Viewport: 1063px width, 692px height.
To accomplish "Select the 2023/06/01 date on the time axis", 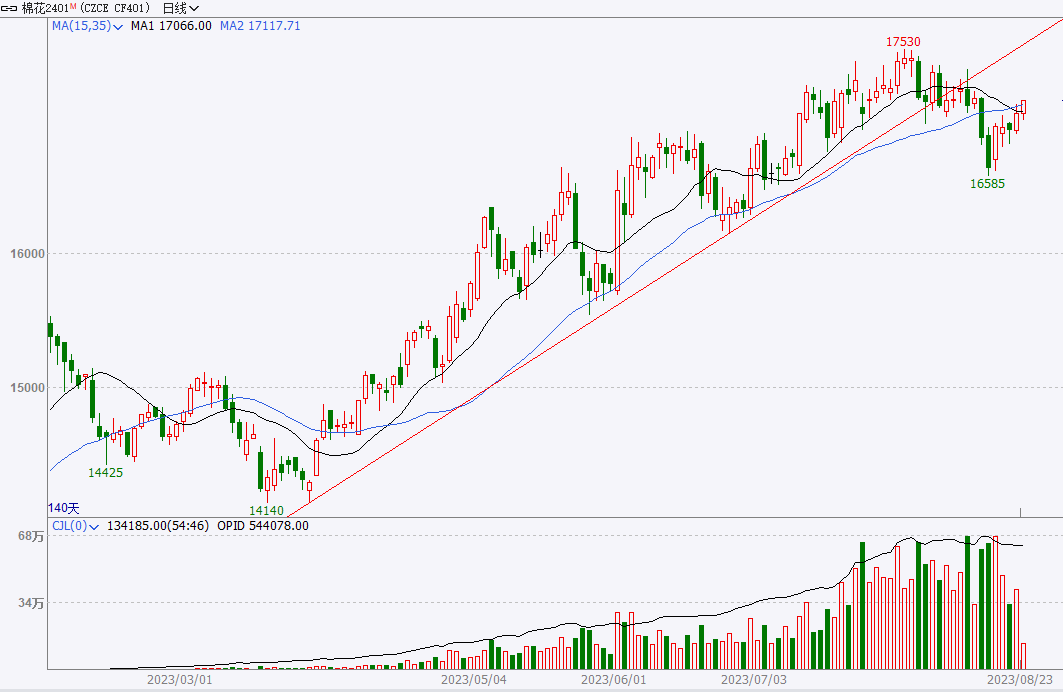I will tap(613, 680).
